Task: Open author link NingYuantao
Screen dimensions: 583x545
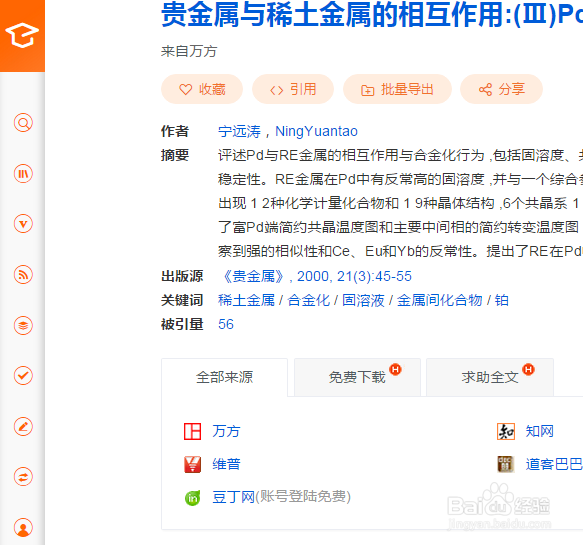Action: [316, 132]
